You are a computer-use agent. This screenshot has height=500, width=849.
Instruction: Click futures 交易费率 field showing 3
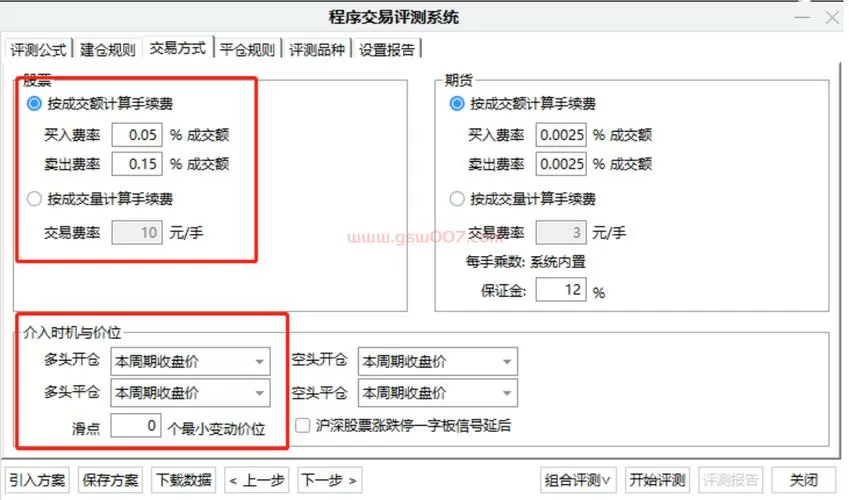(561, 233)
